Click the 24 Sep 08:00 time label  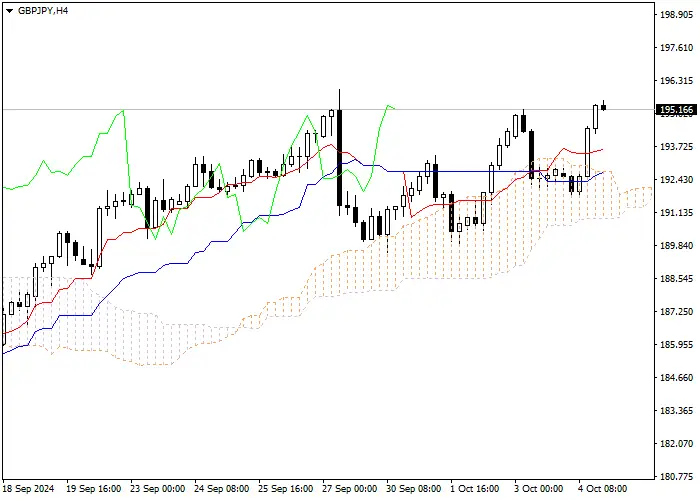tap(222, 489)
